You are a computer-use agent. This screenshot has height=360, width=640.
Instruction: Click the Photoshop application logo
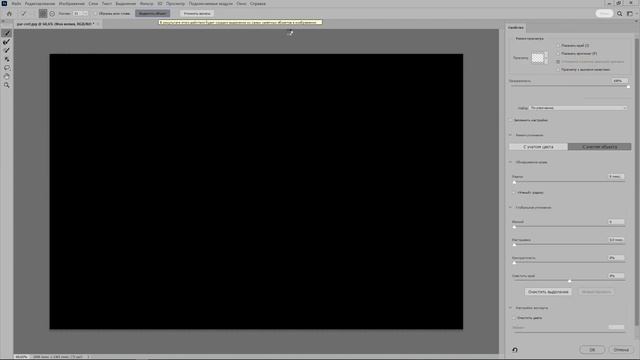click(4, 3)
